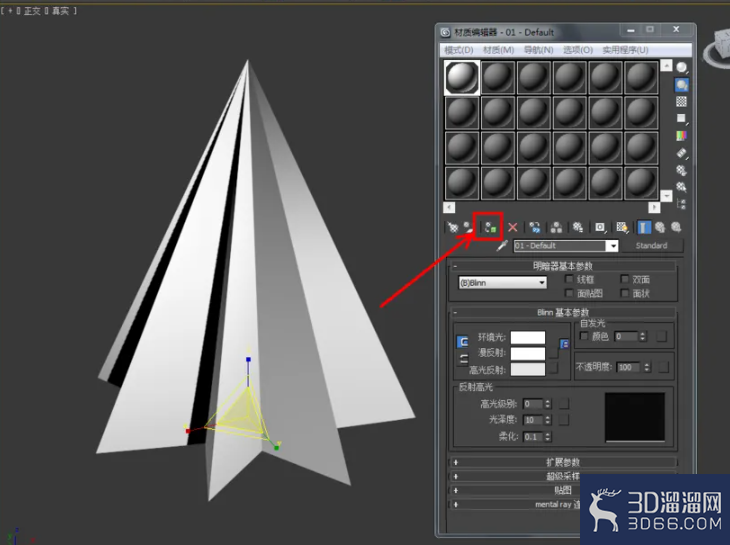Collapse the Blinn 基本参数 rollout
The height and width of the screenshot is (545, 730).
pyautogui.click(x=562, y=312)
